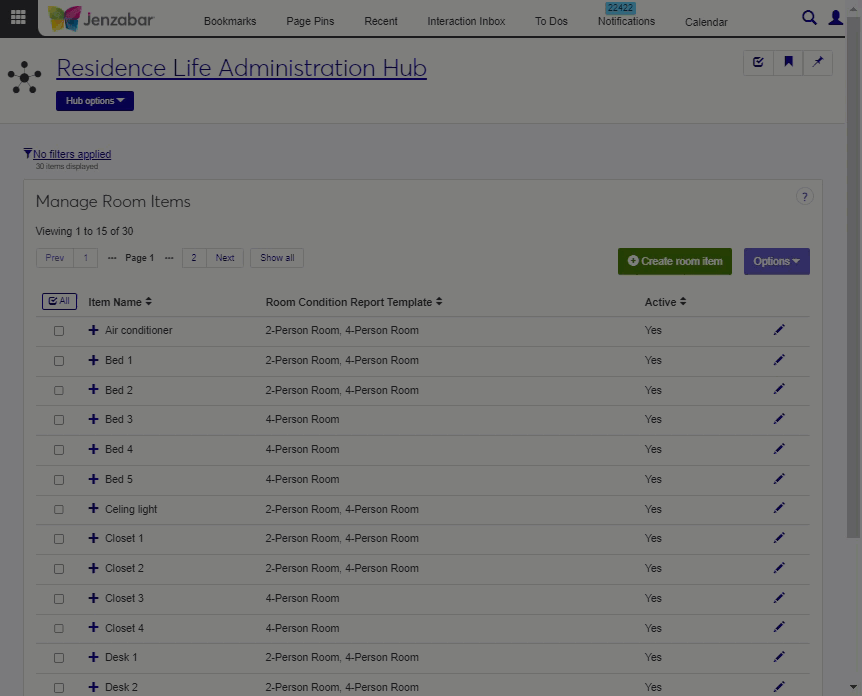
Task: Select the Celing light checkbox
Action: [x=59, y=510]
